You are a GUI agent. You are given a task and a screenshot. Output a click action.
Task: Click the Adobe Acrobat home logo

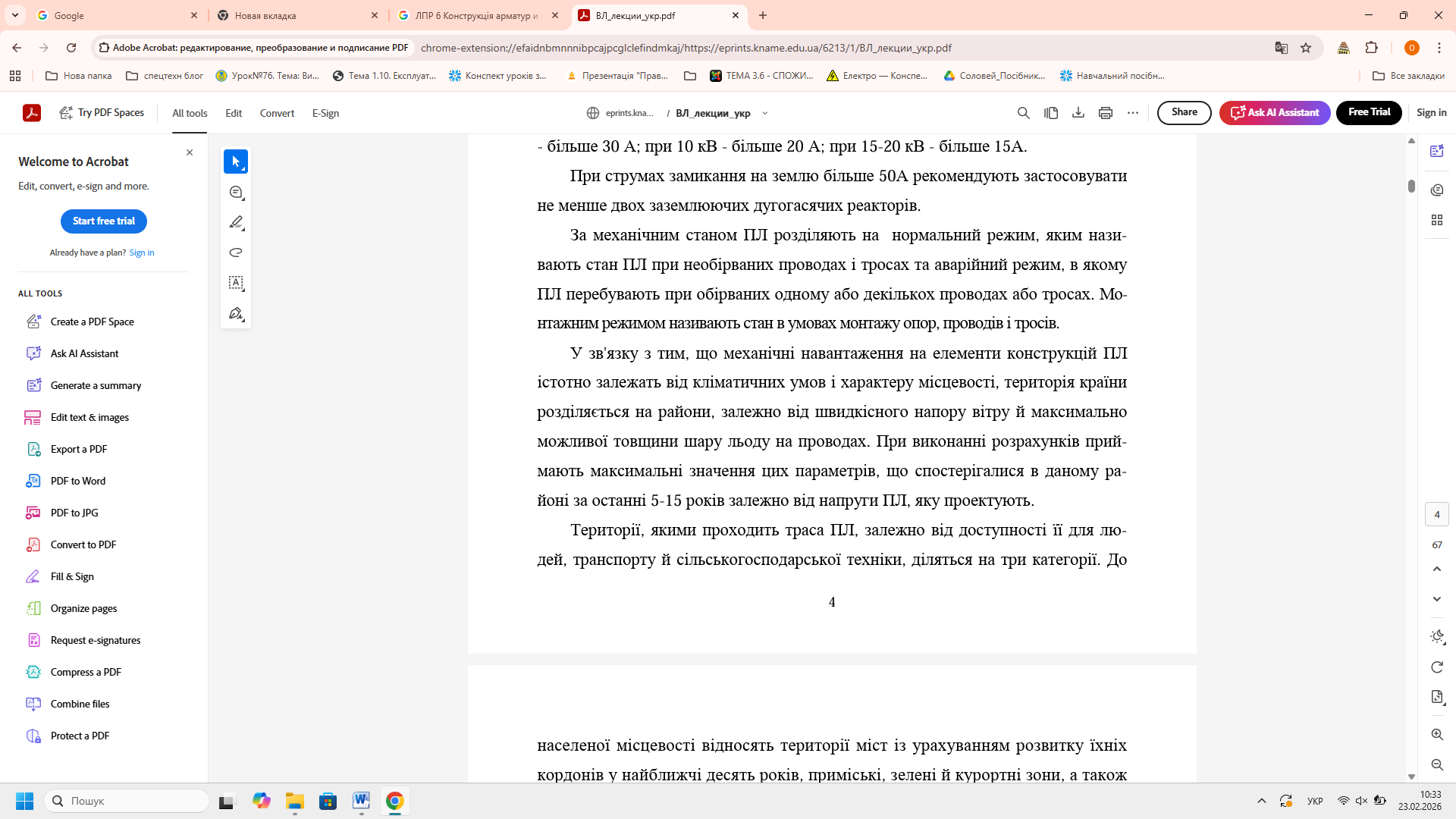click(32, 113)
